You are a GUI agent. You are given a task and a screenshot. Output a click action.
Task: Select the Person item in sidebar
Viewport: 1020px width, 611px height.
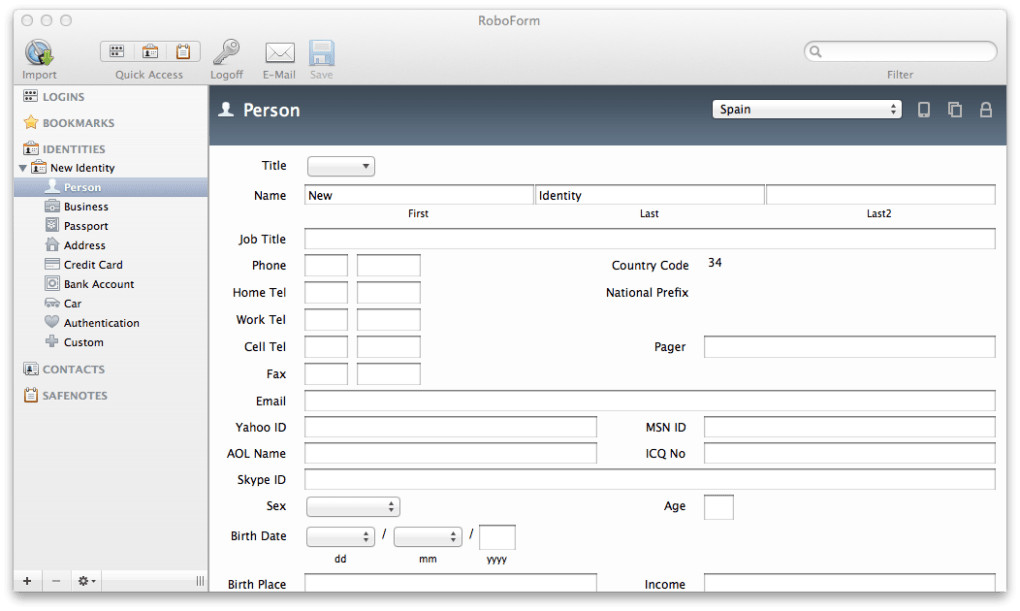pos(111,187)
